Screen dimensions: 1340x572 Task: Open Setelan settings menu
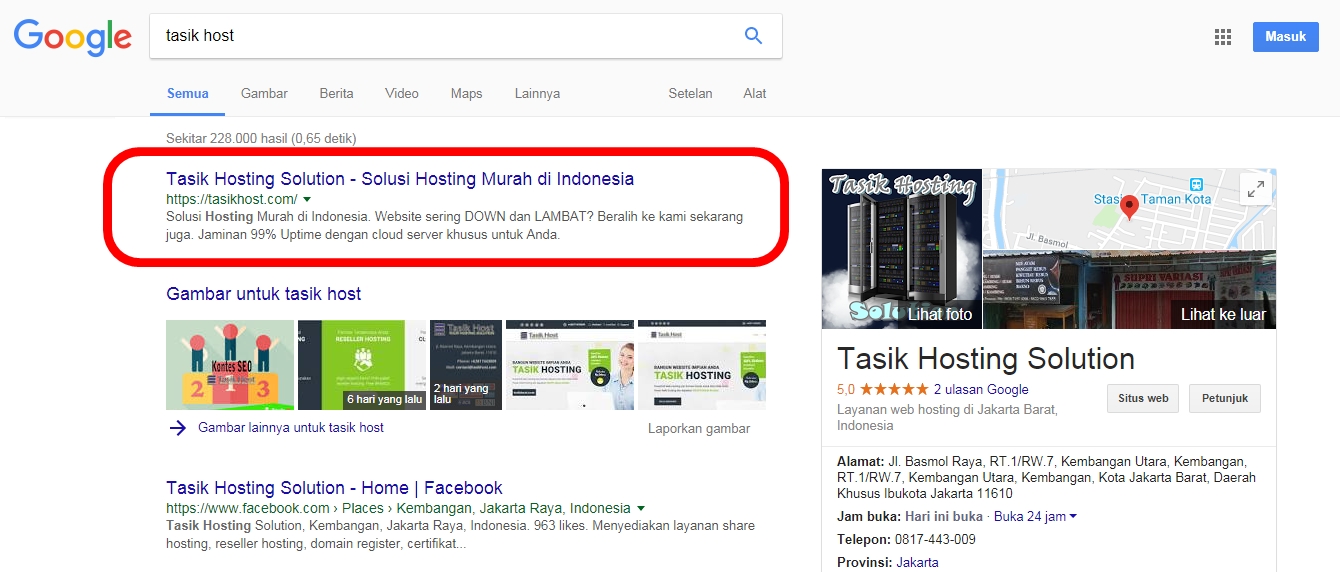(x=690, y=93)
